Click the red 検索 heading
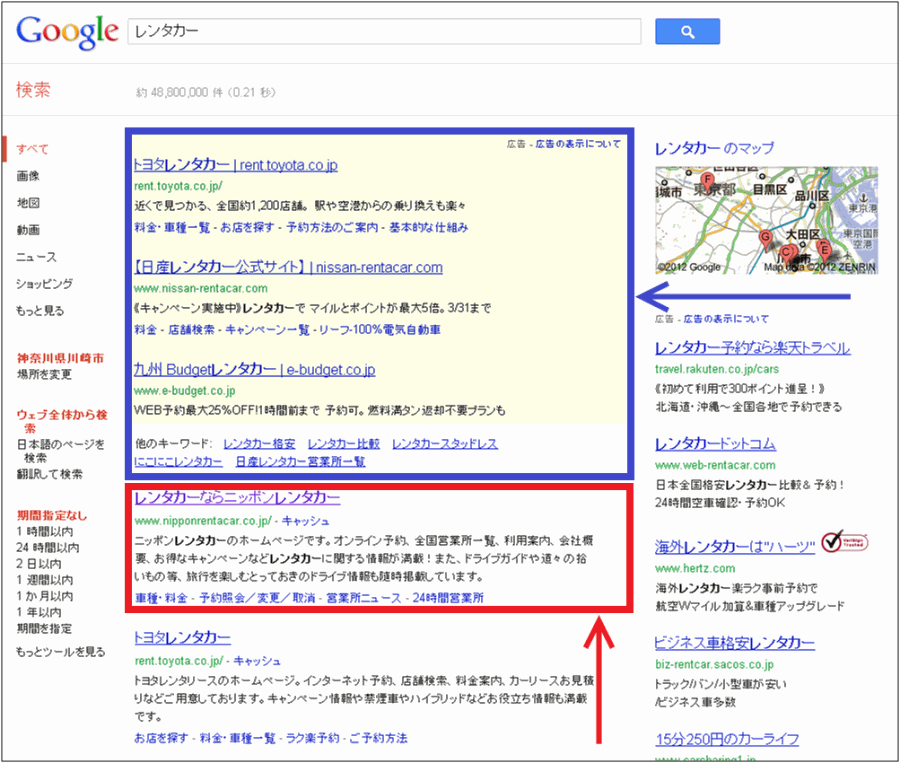 (x=33, y=90)
